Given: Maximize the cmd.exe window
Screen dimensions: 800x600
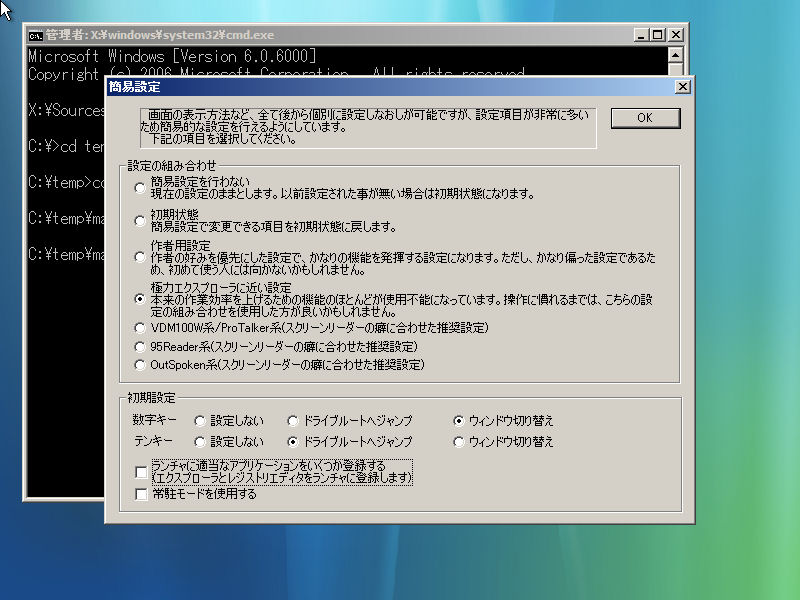Looking at the screenshot, I should [x=658, y=35].
